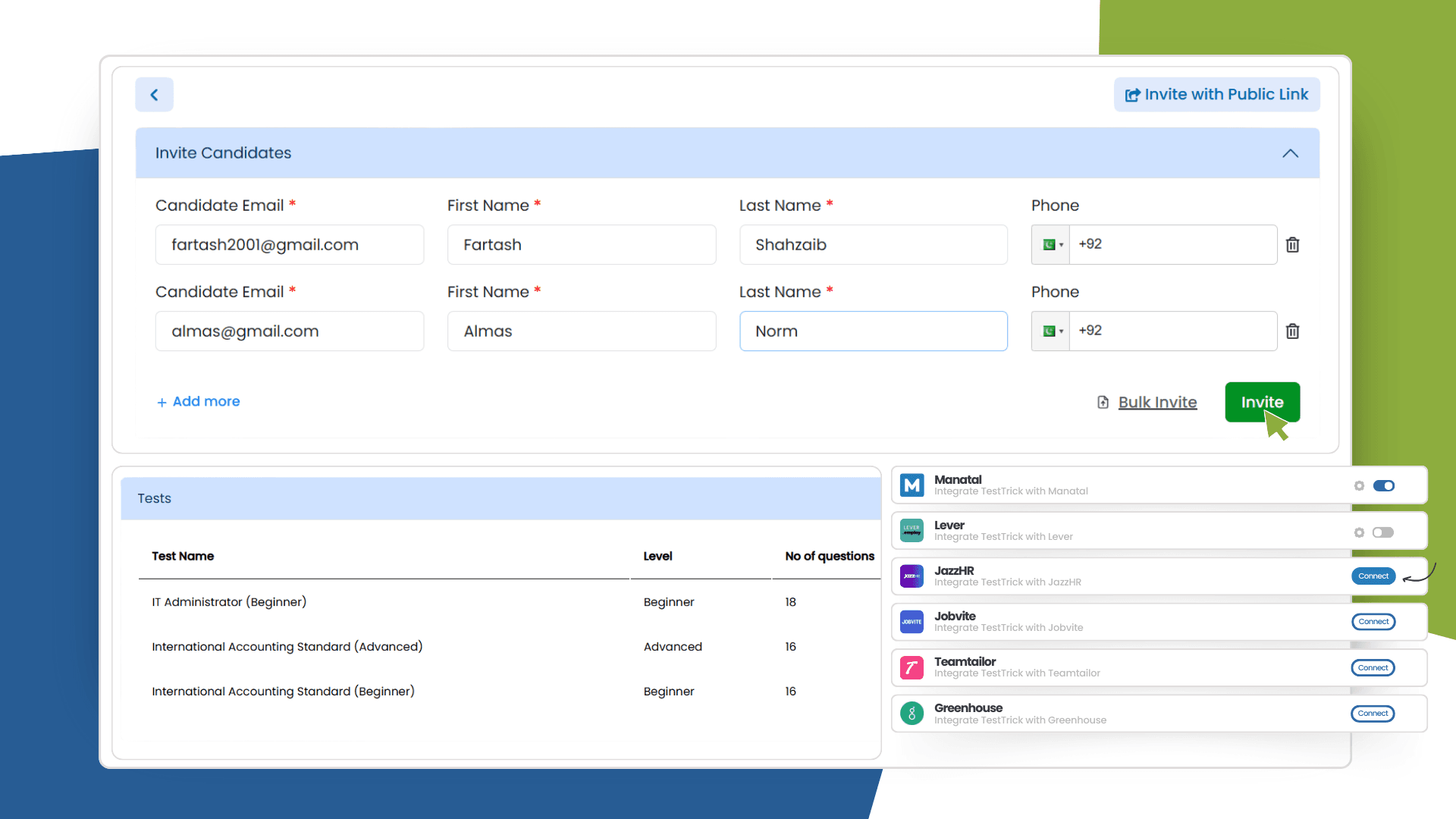Click the Add more link
The image size is (1456, 819).
[x=197, y=401]
